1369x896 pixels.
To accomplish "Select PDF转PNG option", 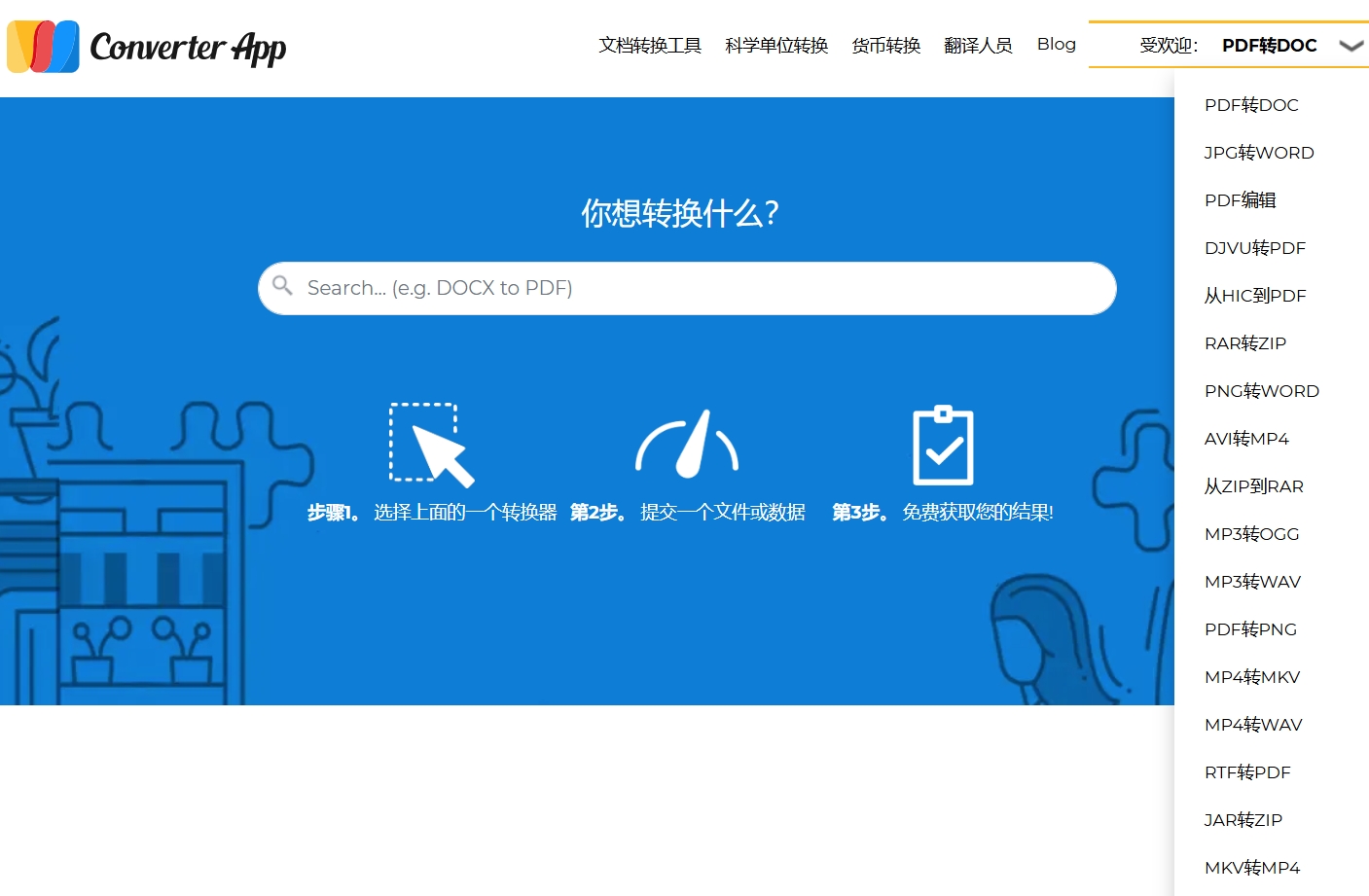I will (x=1250, y=629).
